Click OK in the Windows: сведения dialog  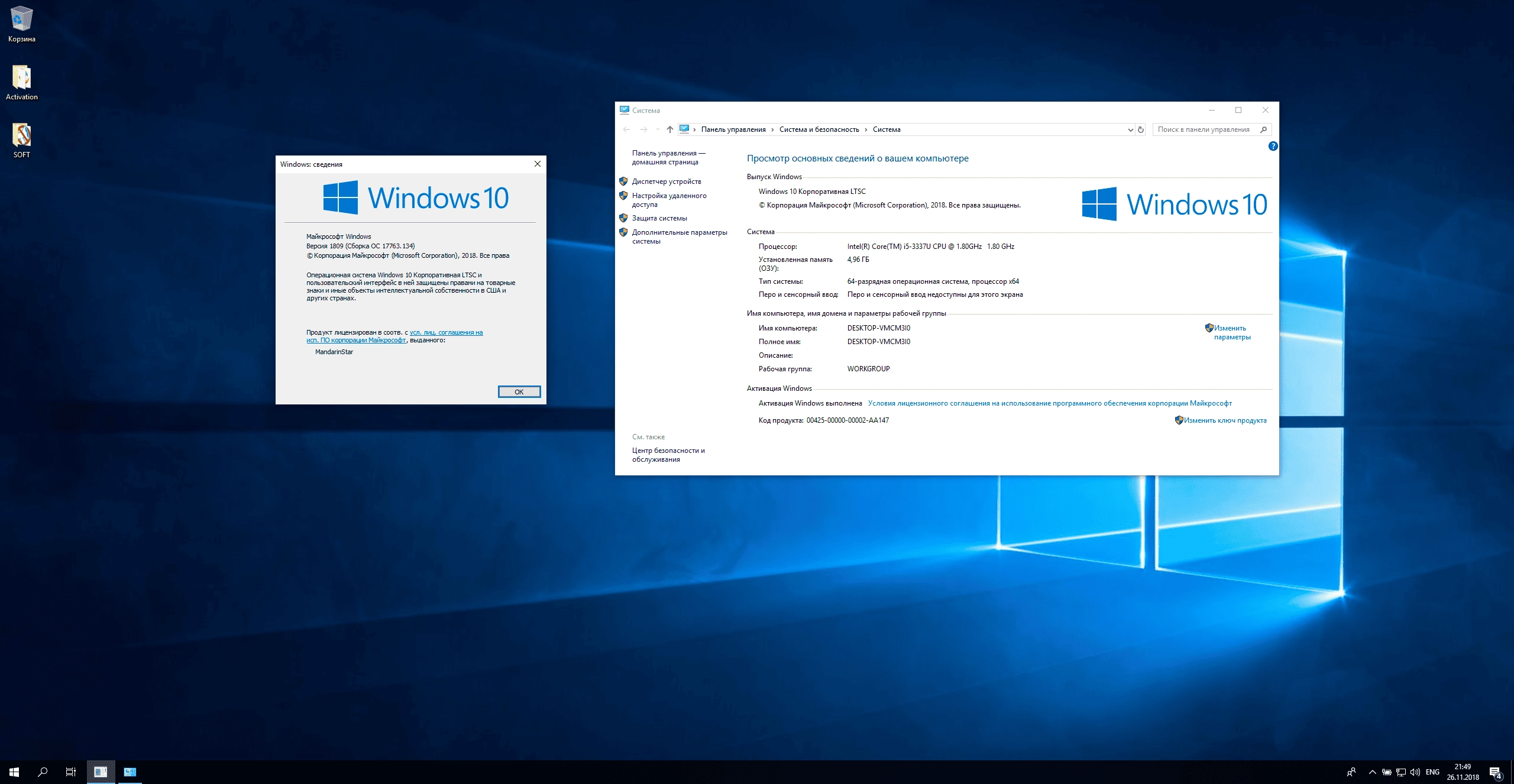click(519, 391)
